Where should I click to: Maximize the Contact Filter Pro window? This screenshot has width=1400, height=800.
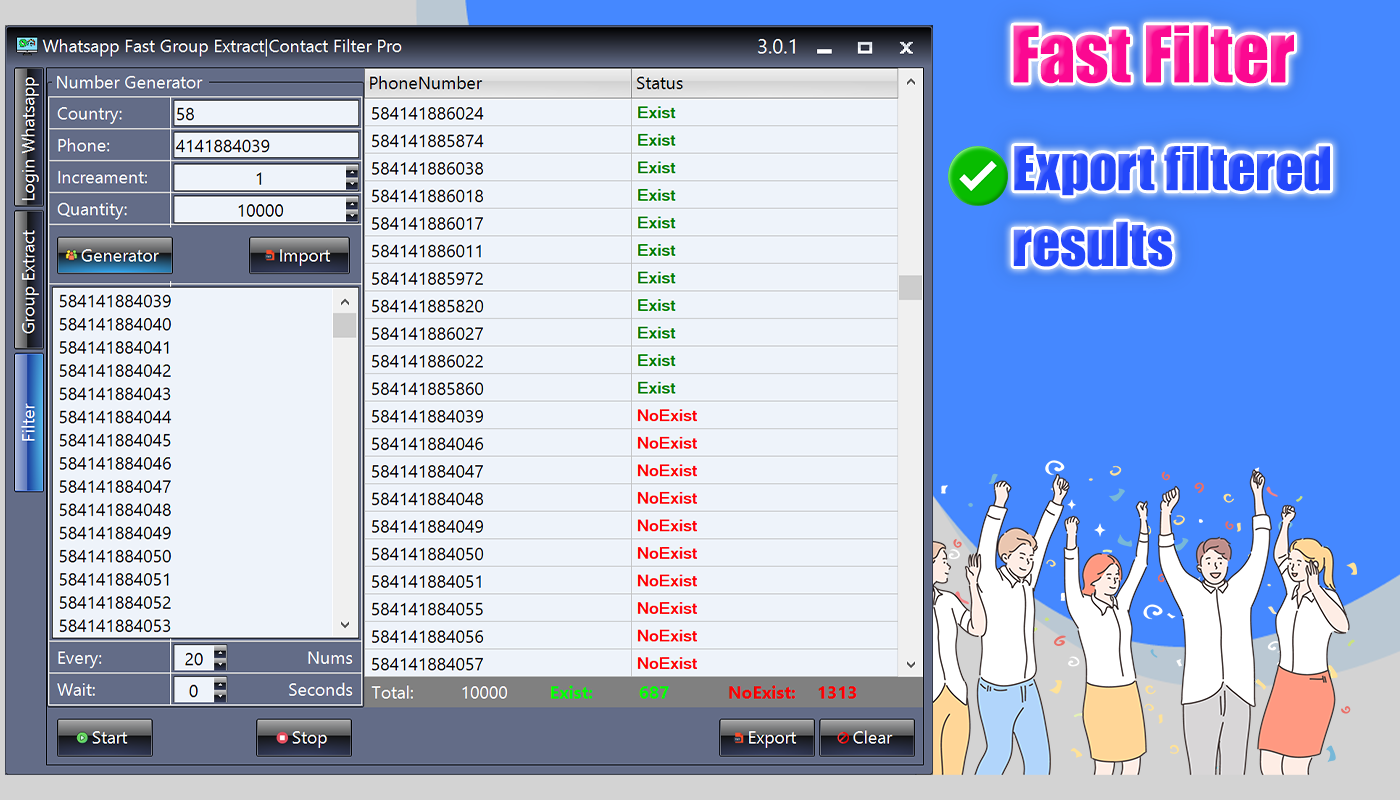point(865,47)
